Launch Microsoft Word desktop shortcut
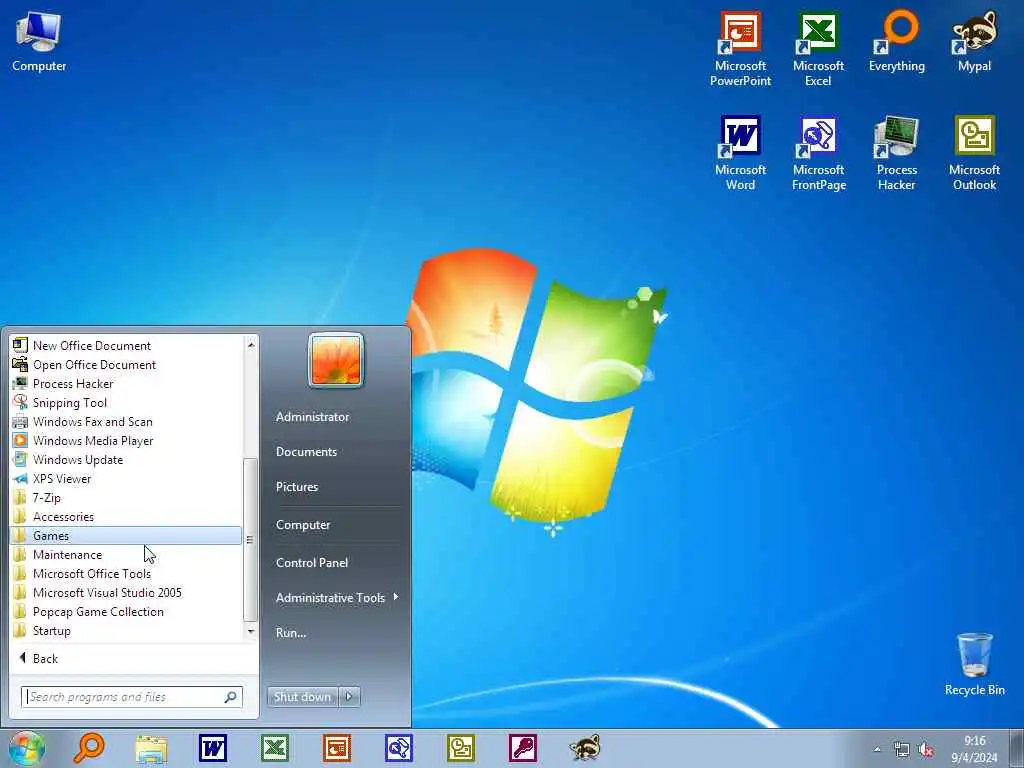Image resolution: width=1024 pixels, height=768 pixels. (x=740, y=153)
